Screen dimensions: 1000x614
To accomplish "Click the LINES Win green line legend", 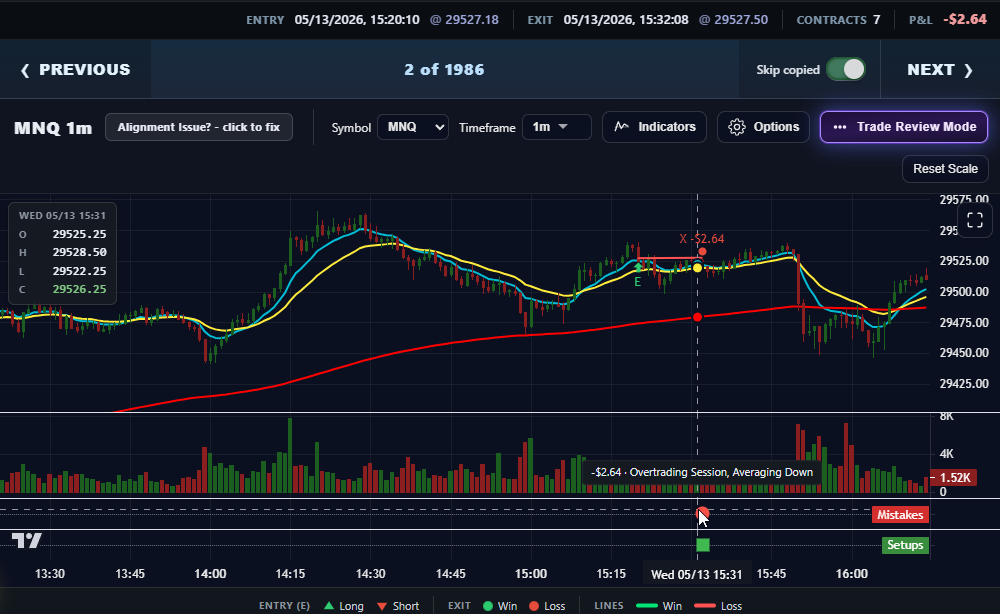I will coord(647,606).
